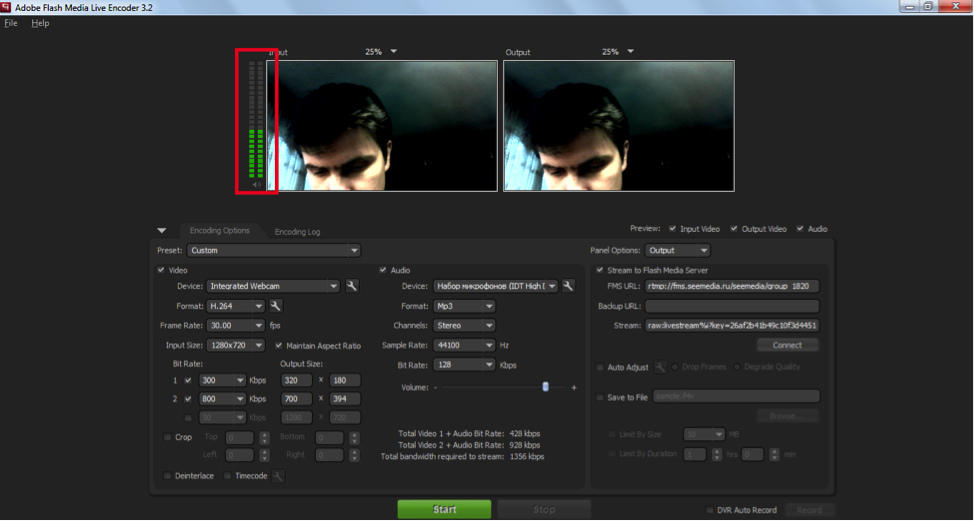This screenshot has height=521, width=974.
Task: Toggle Maintain Aspect Ratio checkbox
Action: coord(278,345)
